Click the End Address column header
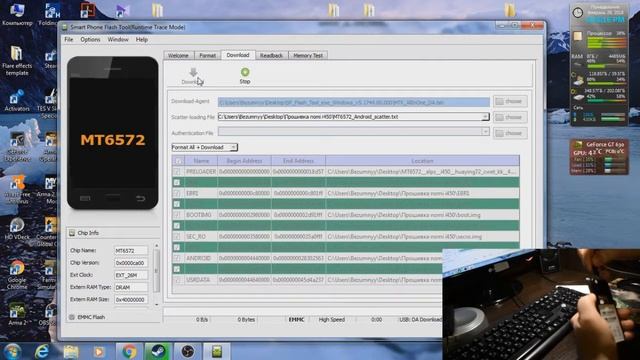This screenshot has width=640, height=360. (x=298, y=161)
